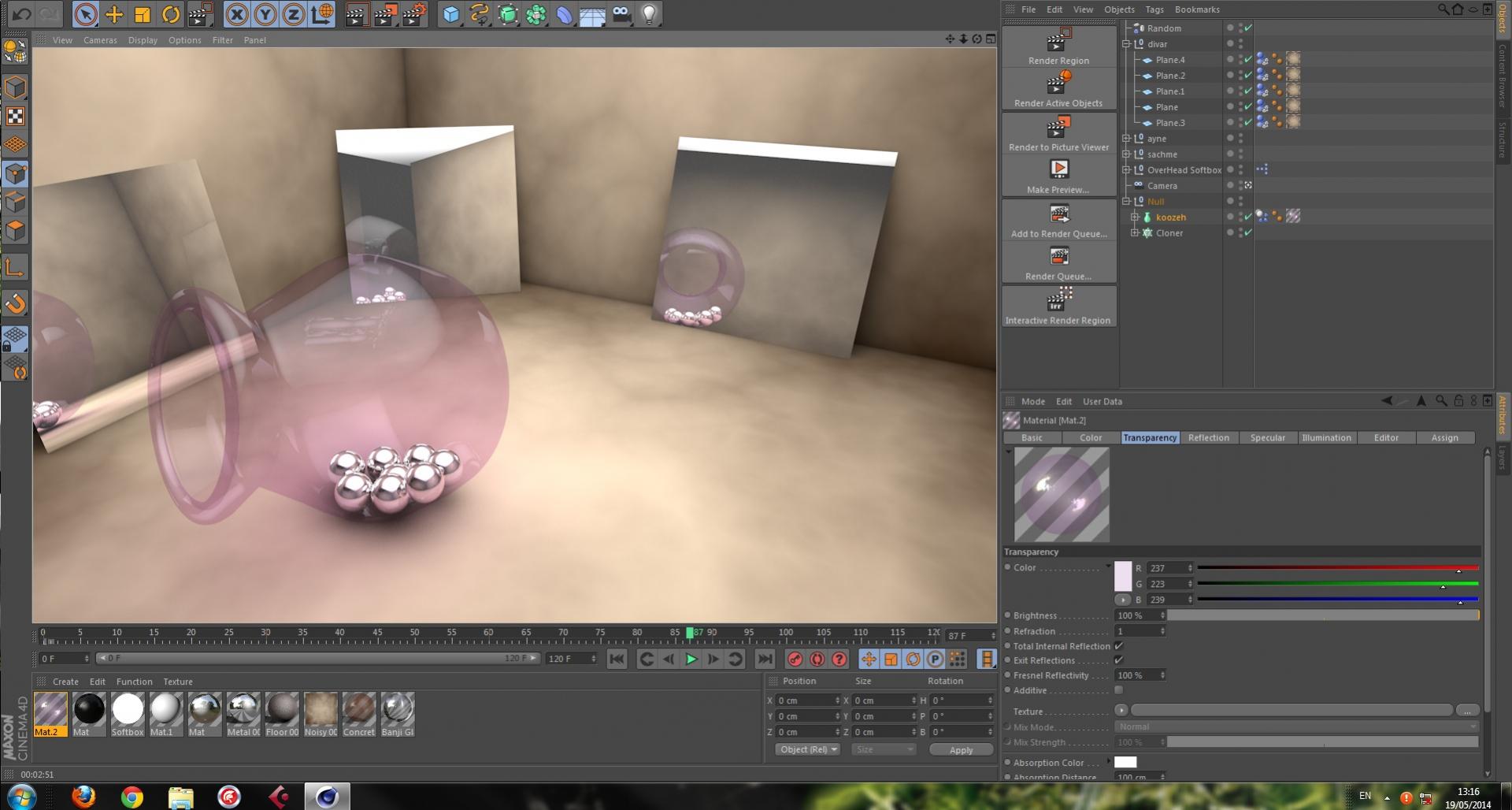The image size is (1512, 810).
Task: Toggle enable checkmark for koozeh
Action: [1248, 217]
